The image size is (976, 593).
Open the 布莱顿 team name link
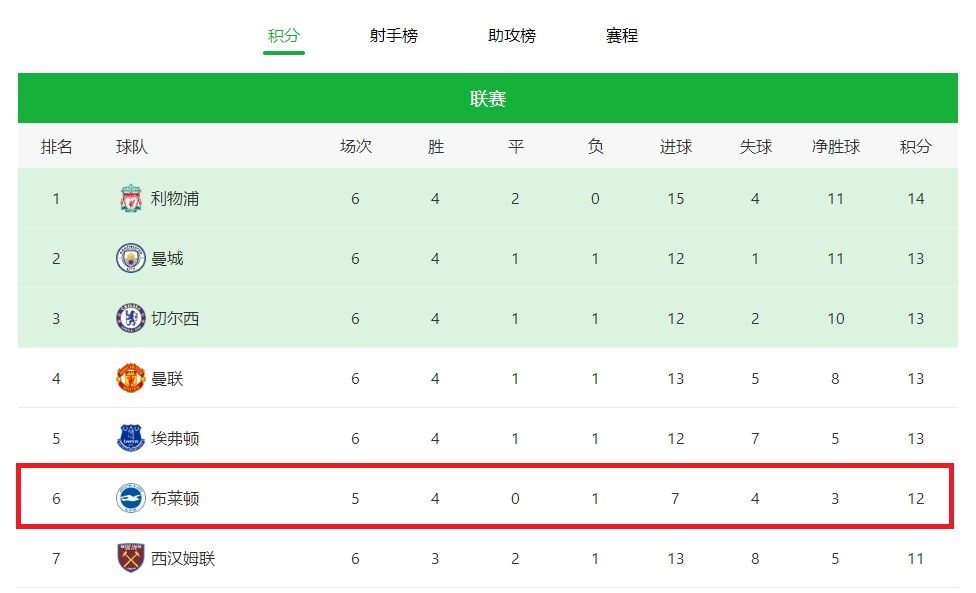(175, 498)
